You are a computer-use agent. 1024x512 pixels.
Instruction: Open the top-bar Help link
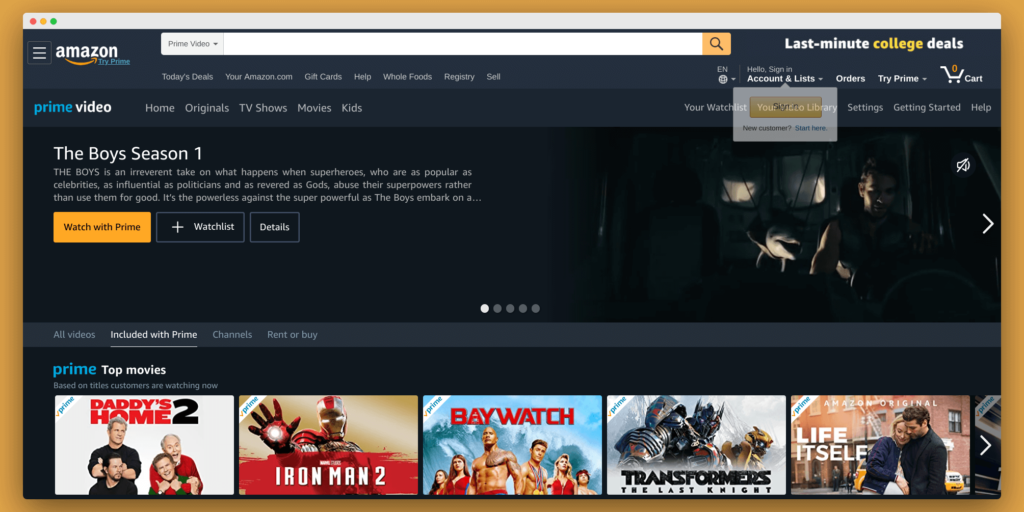click(362, 76)
